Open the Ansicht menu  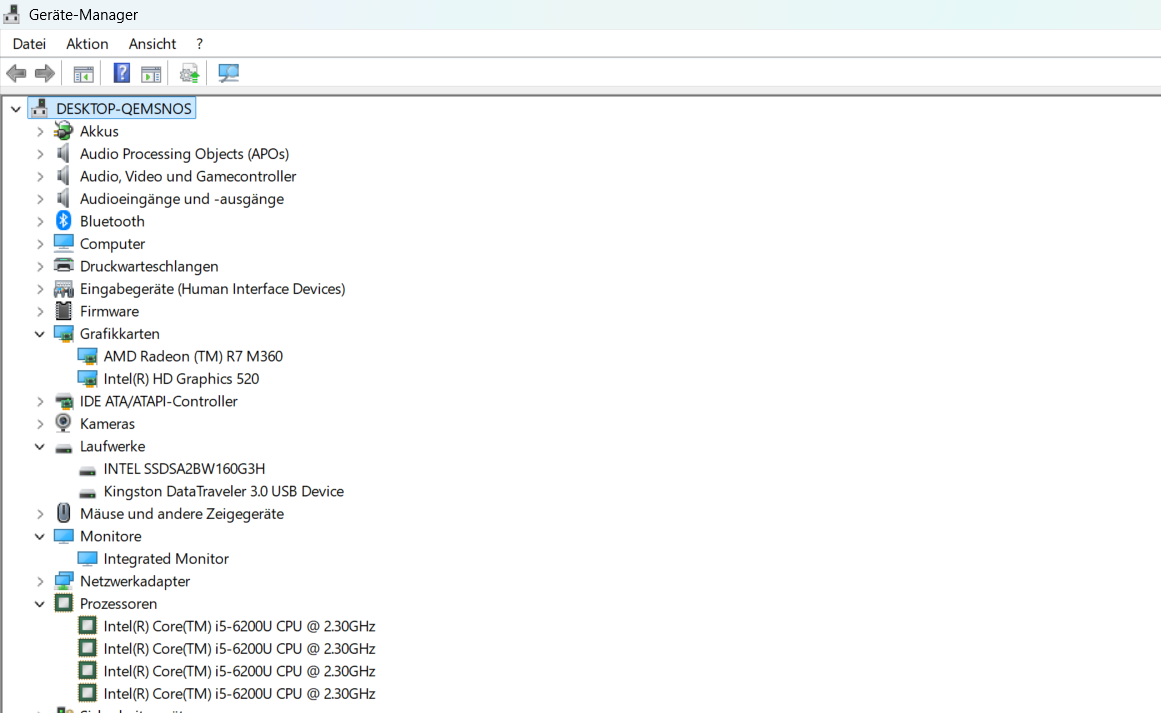(153, 44)
